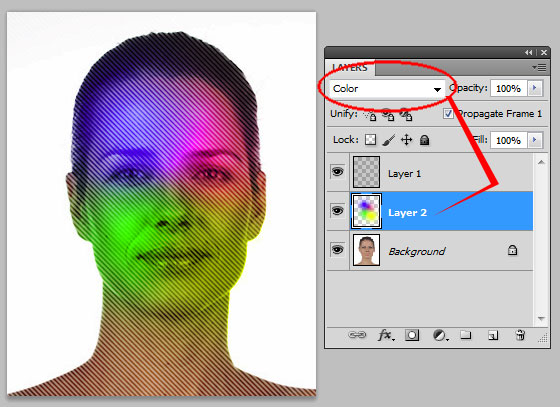
Task: Toggle Background layer visibility
Action: point(338,249)
